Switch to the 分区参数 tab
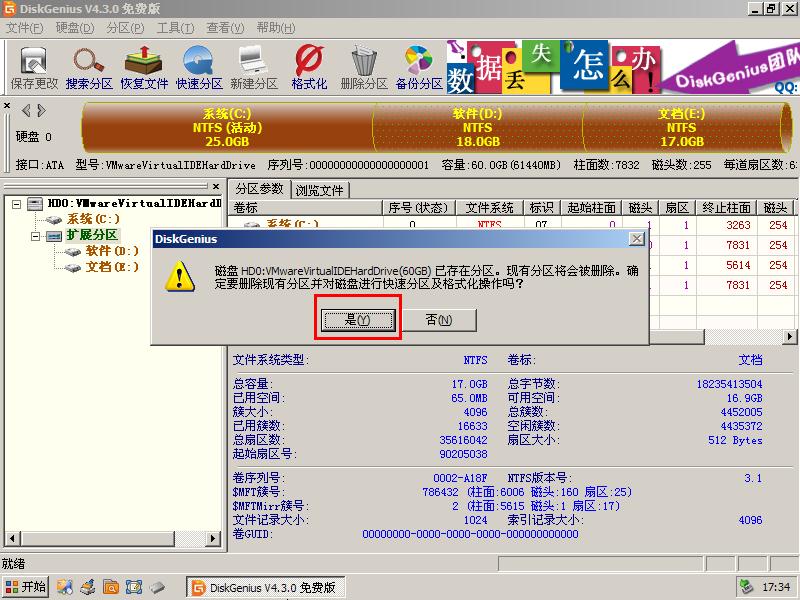 tap(259, 189)
